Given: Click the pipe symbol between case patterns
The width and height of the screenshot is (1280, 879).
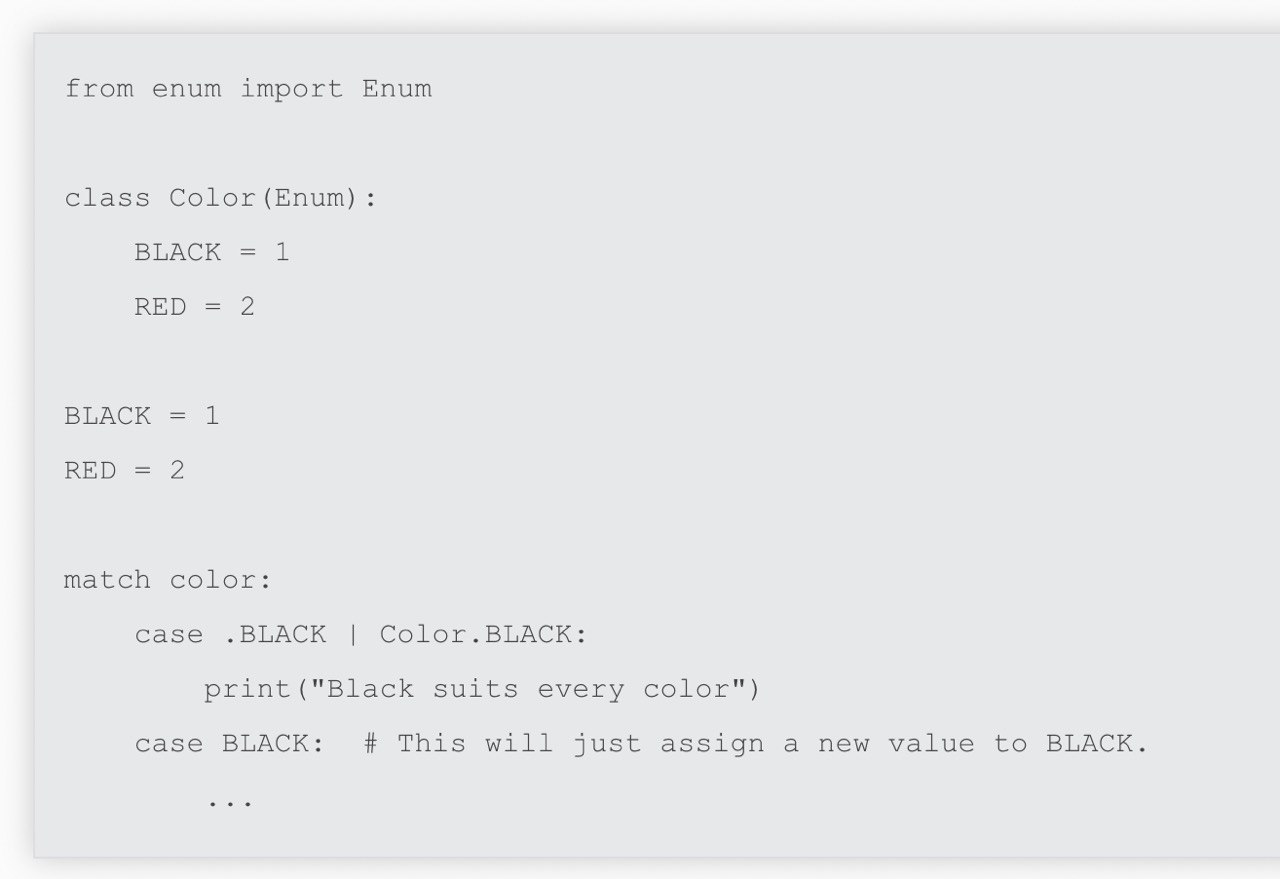Looking at the screenshot, I should (x=353, y=635).
